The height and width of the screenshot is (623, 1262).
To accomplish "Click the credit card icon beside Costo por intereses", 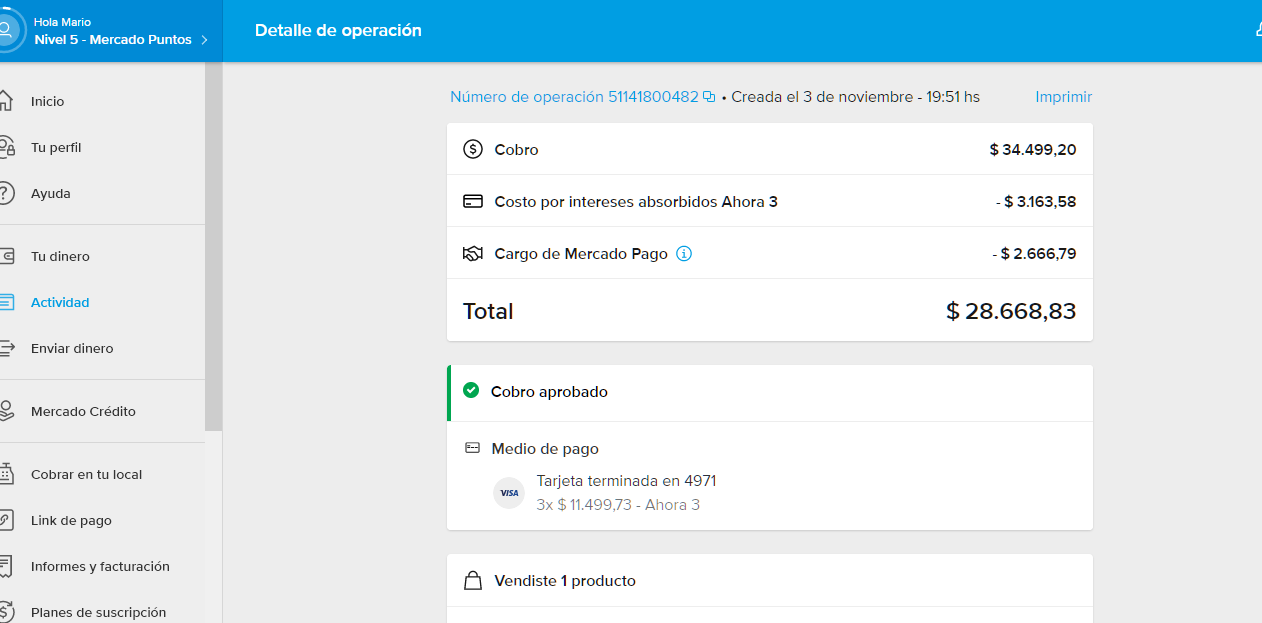I will pyautogui.click(x=473, y=202).
